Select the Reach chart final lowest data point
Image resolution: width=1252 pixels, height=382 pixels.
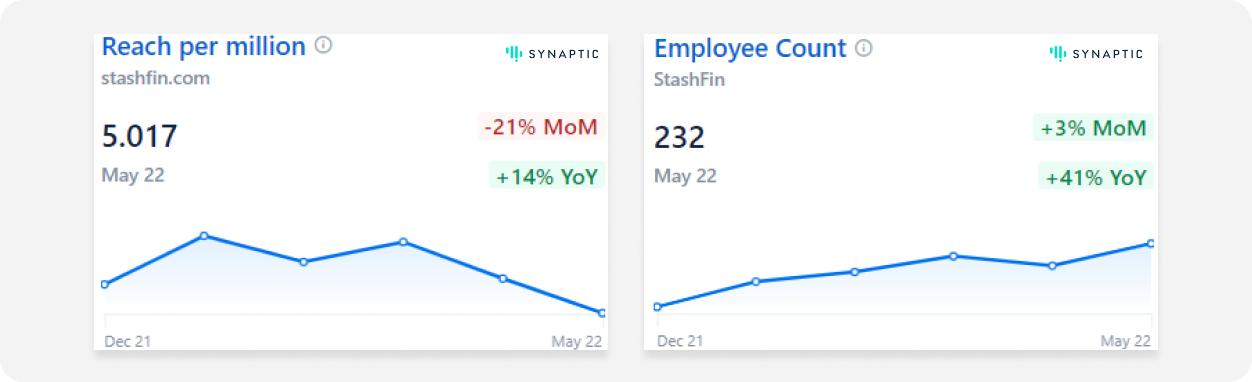(602, 313)
